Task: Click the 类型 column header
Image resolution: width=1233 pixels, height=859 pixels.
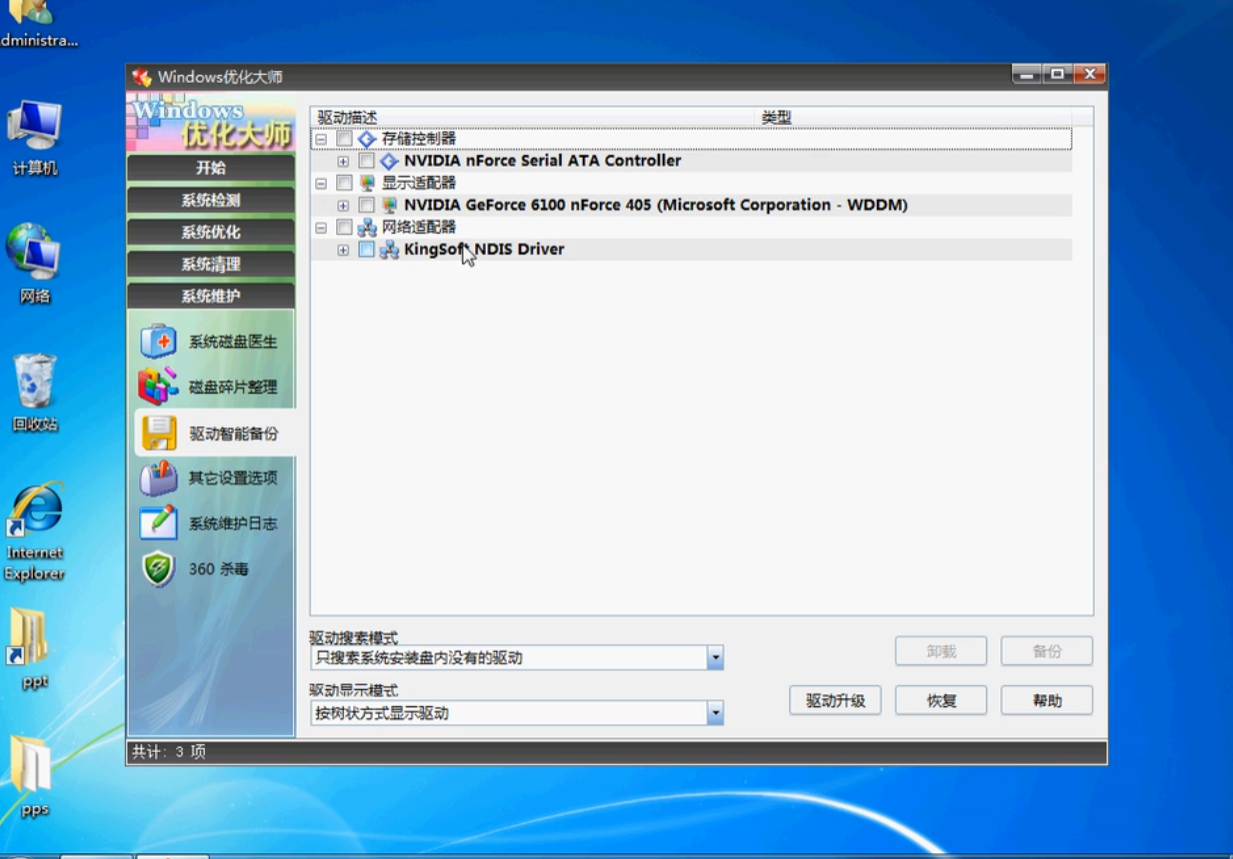Action: tap(914, 118)
